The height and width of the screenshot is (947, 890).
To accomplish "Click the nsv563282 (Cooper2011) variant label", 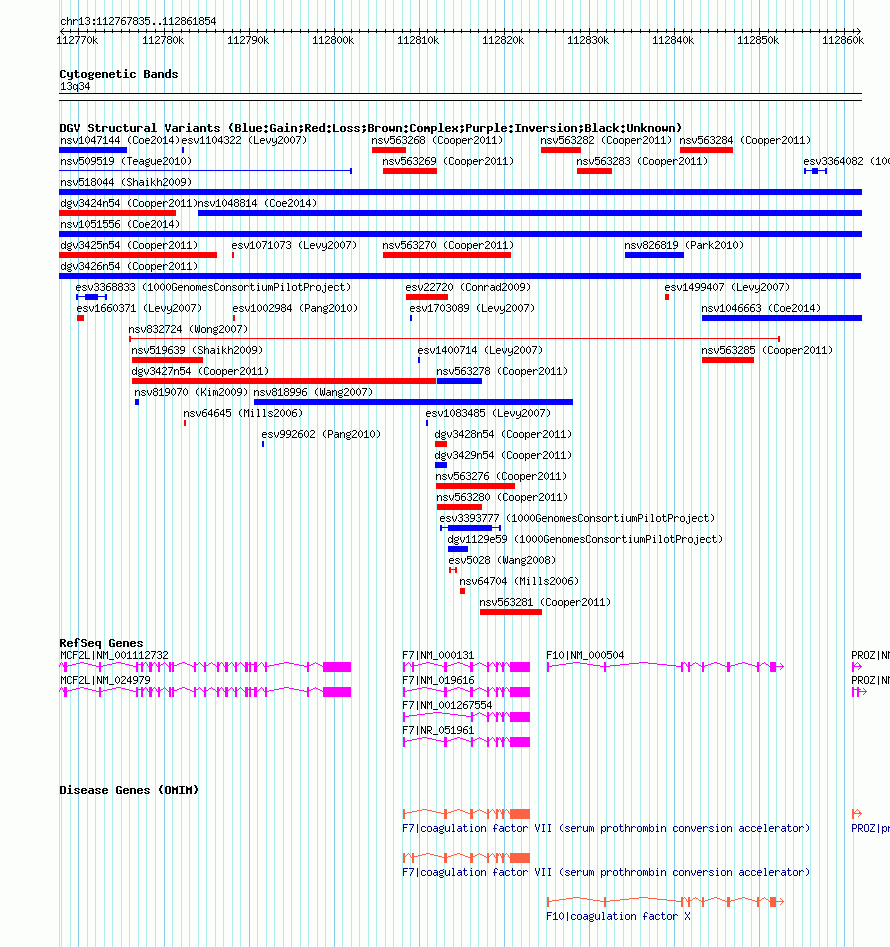I will (x=606, y=140).
